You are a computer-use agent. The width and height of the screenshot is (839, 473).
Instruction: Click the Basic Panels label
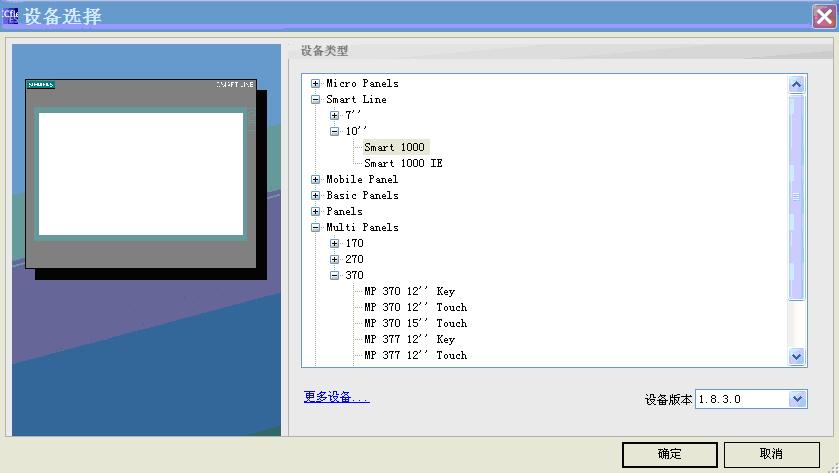coord(362,195)
